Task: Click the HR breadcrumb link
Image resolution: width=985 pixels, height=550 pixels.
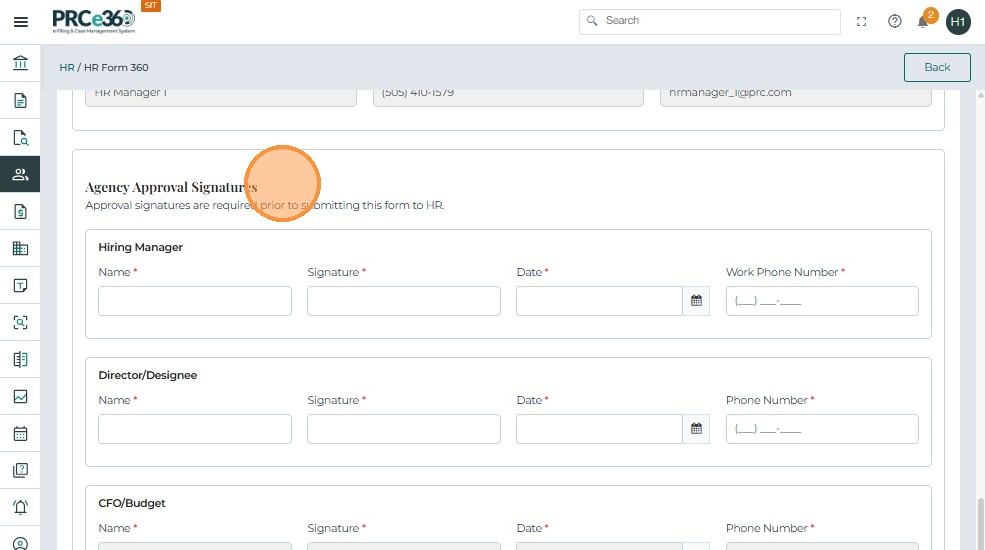Action: tap(67, 68)
